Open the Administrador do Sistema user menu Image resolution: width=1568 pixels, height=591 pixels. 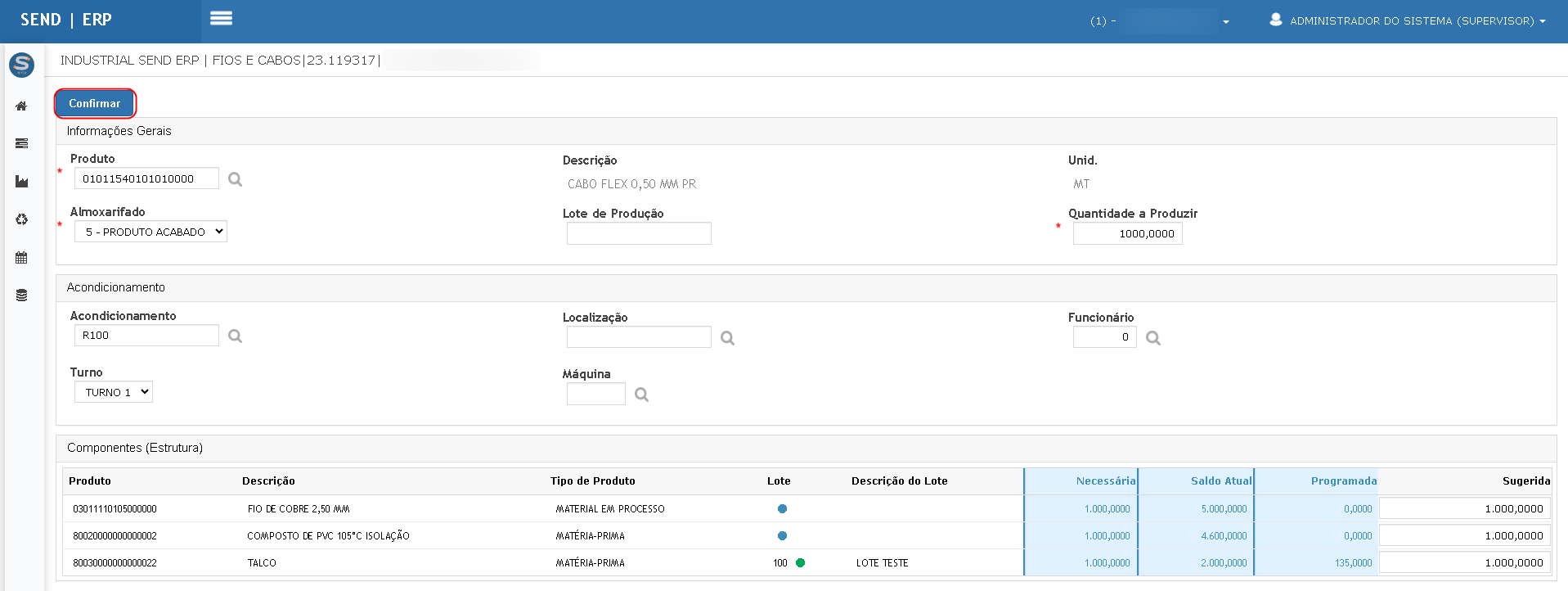(x=1407, y=20)
